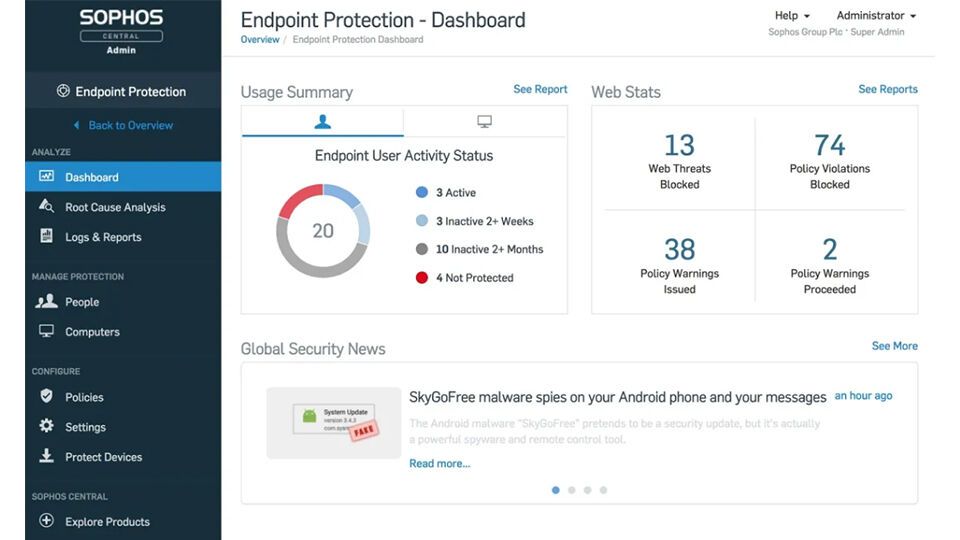
Task: Select the third news carousel dot
Action: pos(587,490)
